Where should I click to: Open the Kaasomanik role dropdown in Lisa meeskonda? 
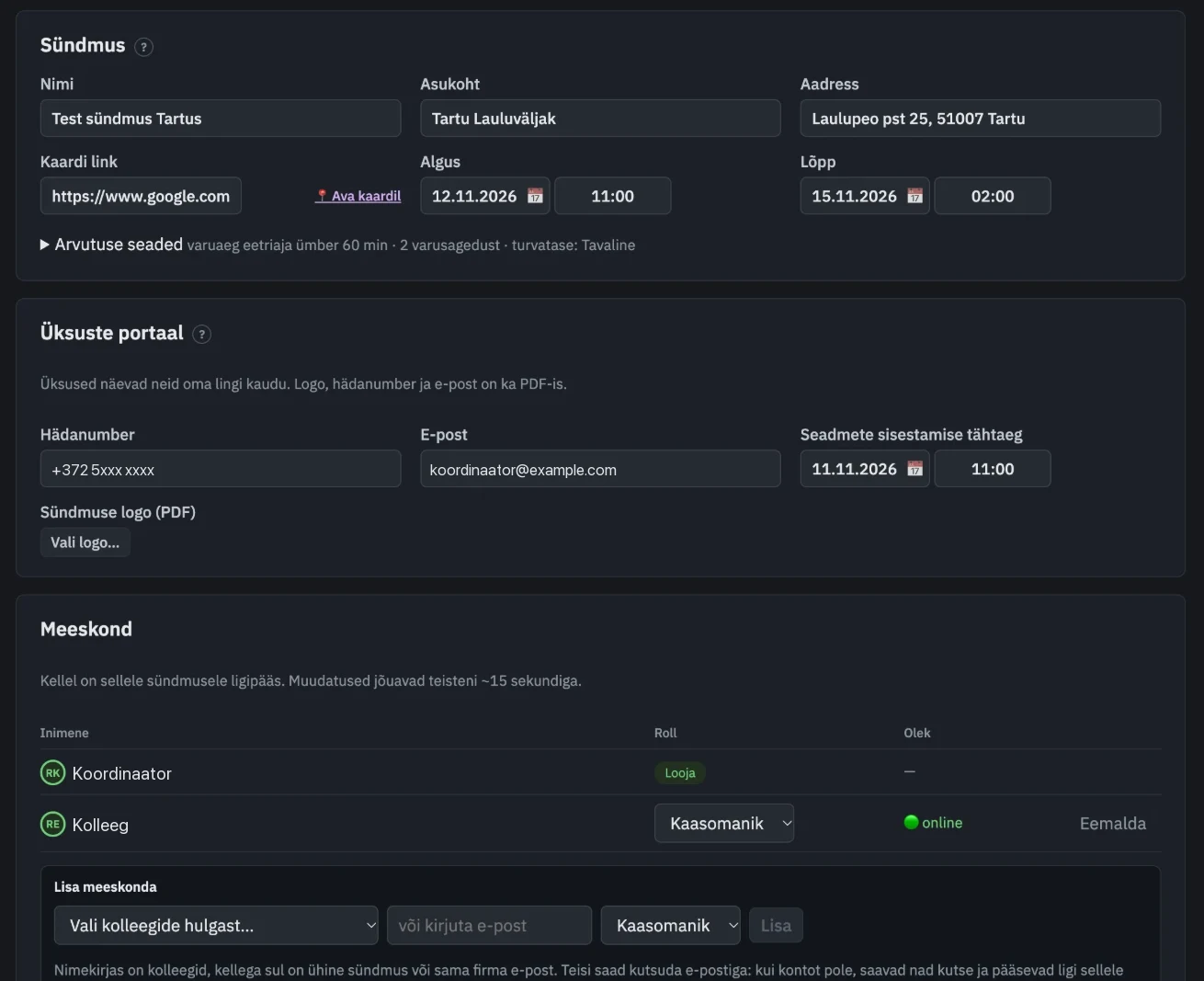671,925
